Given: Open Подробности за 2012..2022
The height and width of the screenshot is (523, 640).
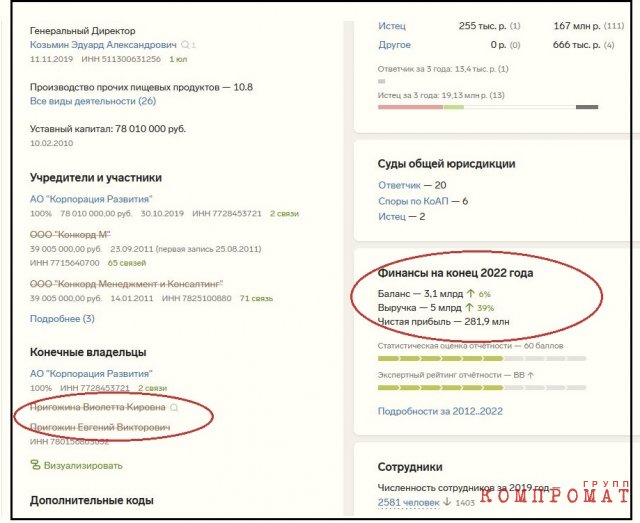Looking at the screenshot, I should pyautogui.click(x=440, y=411).
